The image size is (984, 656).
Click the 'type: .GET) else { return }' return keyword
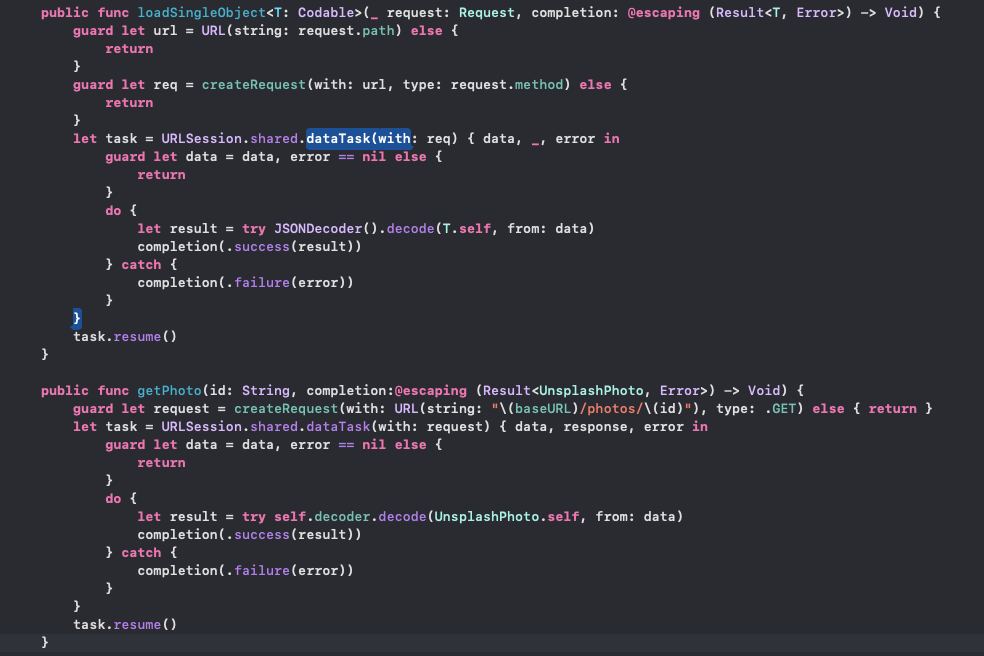pos(892,409)
